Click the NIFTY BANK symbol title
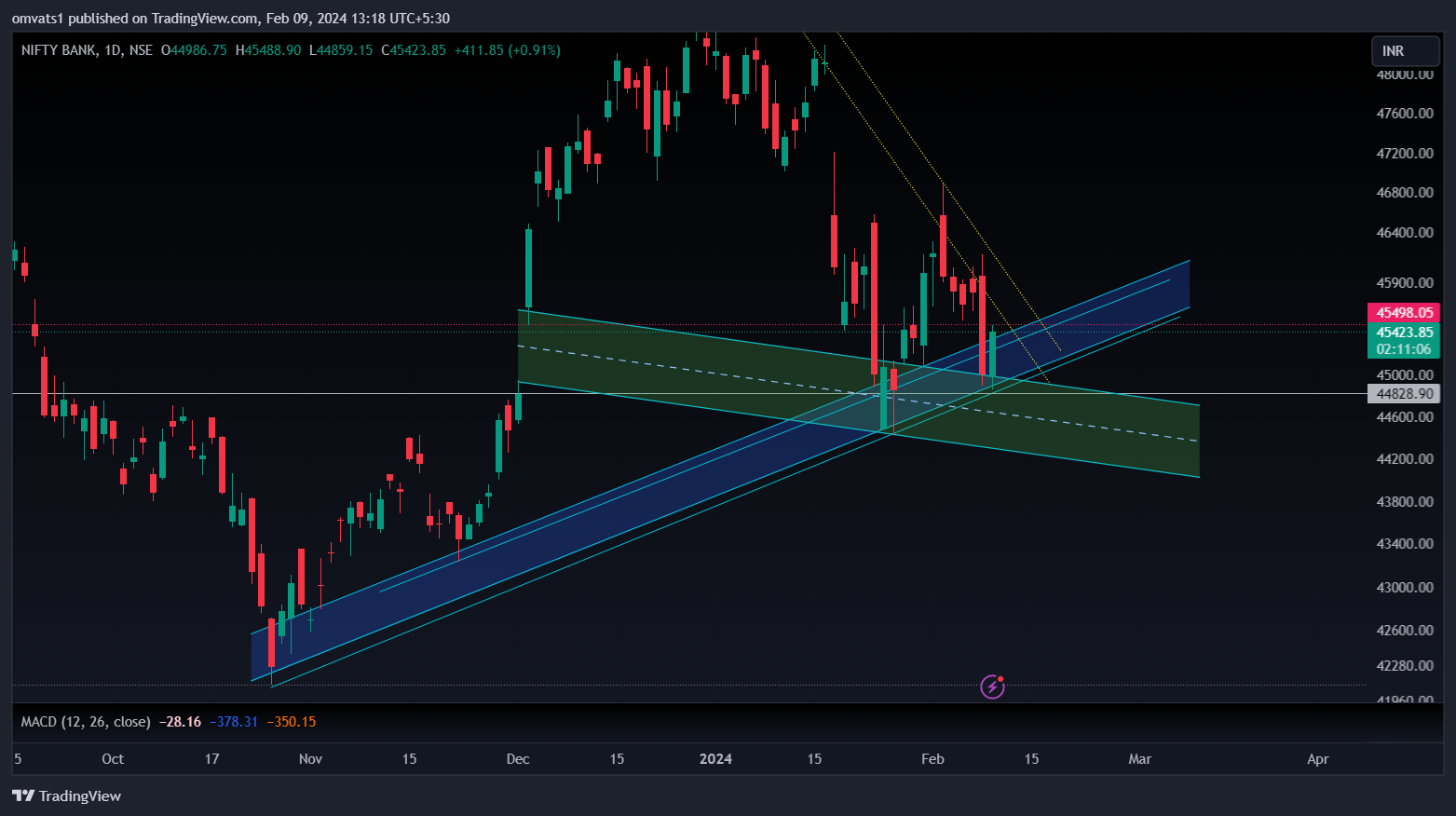Screen dimensions: 1456x816 click(59, 50)
